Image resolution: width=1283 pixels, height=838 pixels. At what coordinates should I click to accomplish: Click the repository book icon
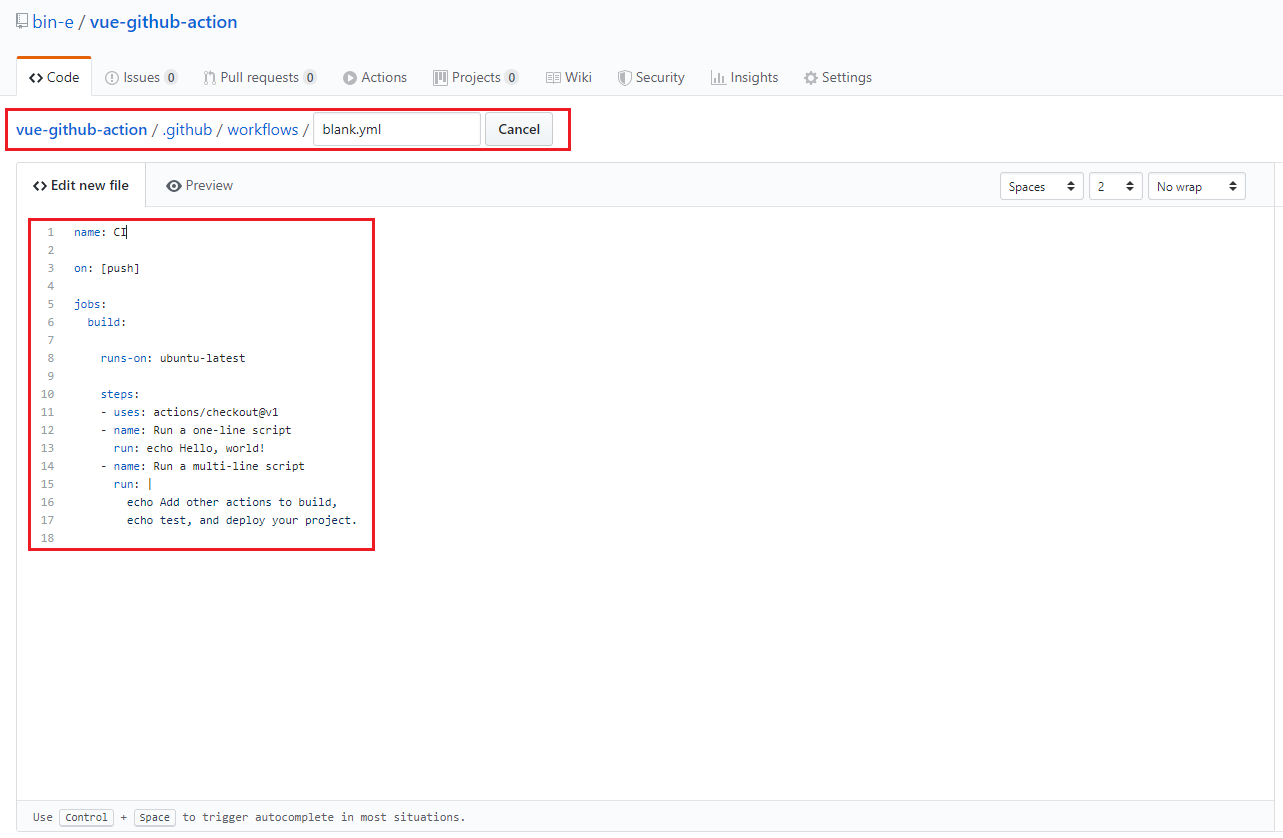click(x=21, y=21)
